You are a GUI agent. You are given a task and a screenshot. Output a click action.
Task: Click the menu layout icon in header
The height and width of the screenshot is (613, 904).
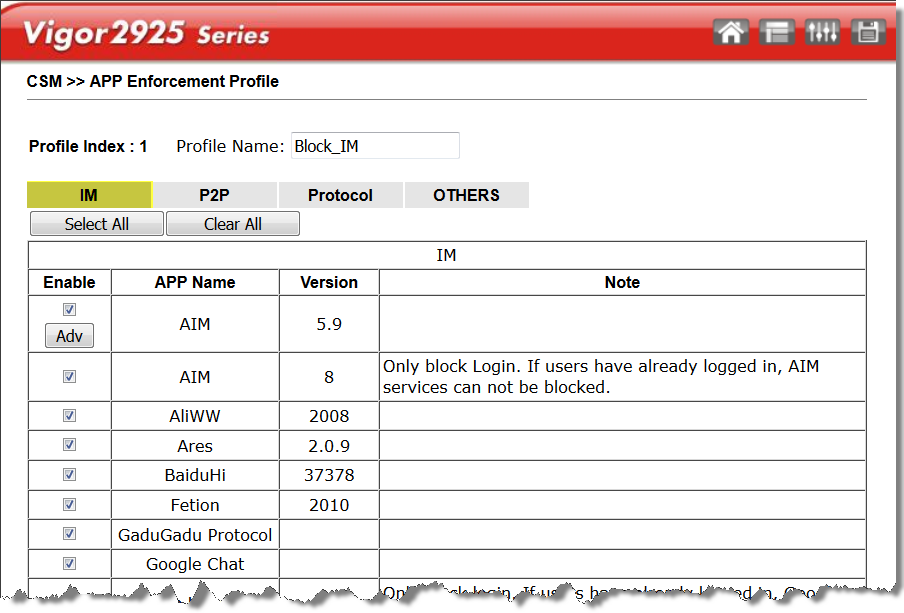pyautogui.click(x=777, y=32)
